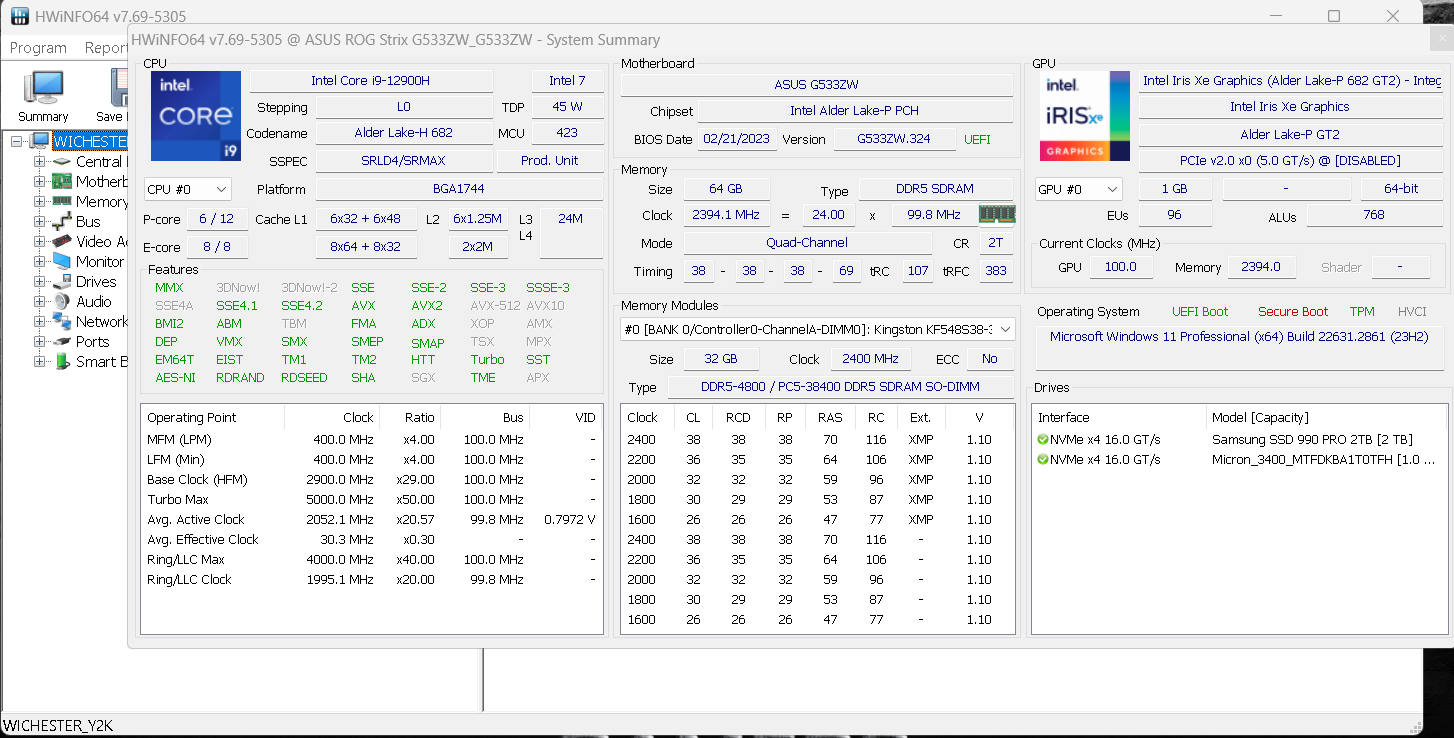Expand the Bus tree node
Image resolution: width=1454 pixels, height=738 pixels.
[39, 222]
